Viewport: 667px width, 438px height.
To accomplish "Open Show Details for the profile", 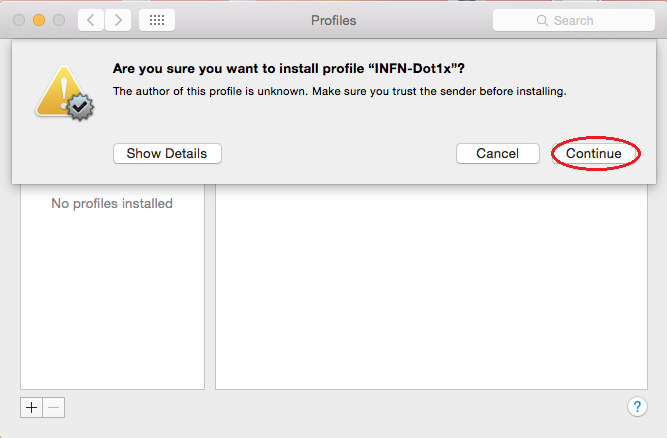I will [167, 154].
